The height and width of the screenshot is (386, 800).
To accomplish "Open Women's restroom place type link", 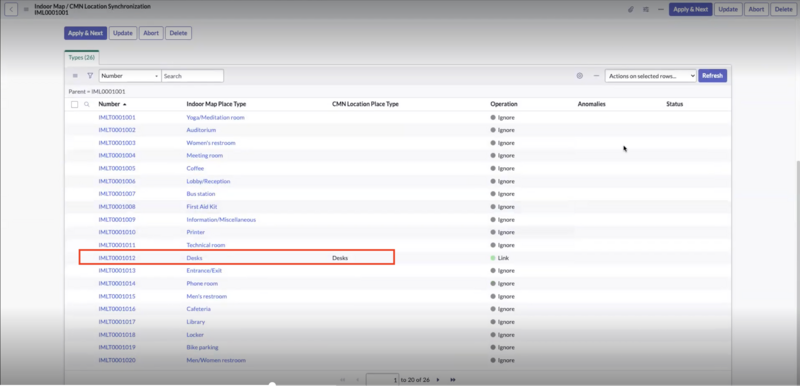I will [211, 143].
